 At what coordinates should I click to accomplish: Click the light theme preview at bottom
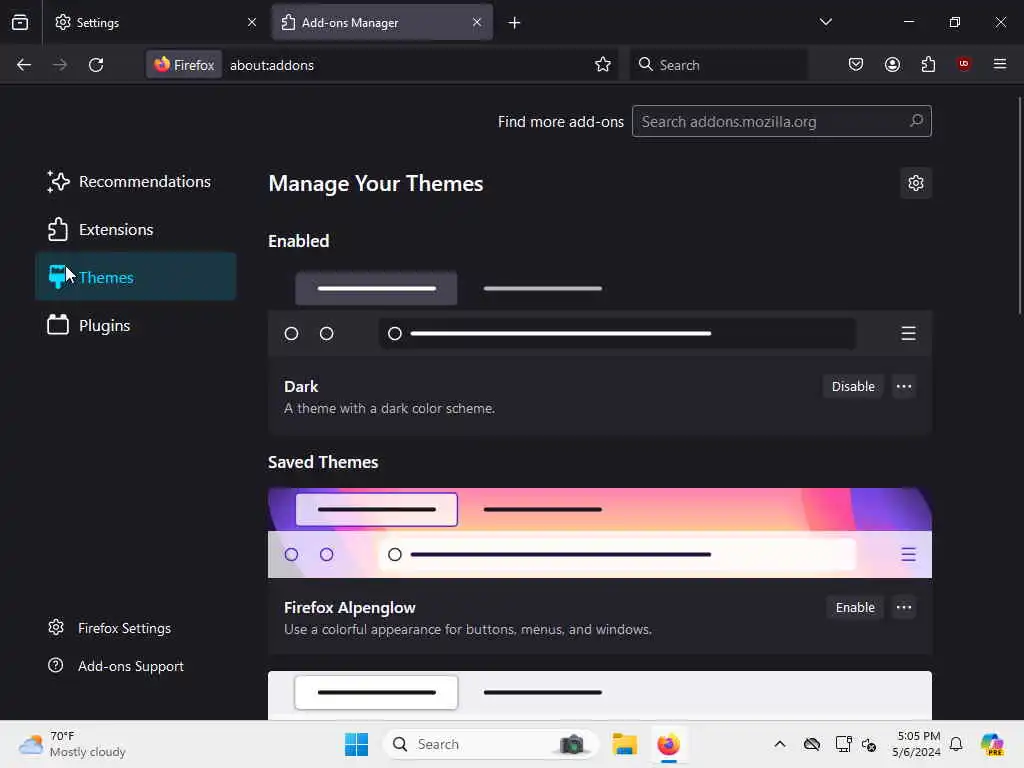[600, 696]
